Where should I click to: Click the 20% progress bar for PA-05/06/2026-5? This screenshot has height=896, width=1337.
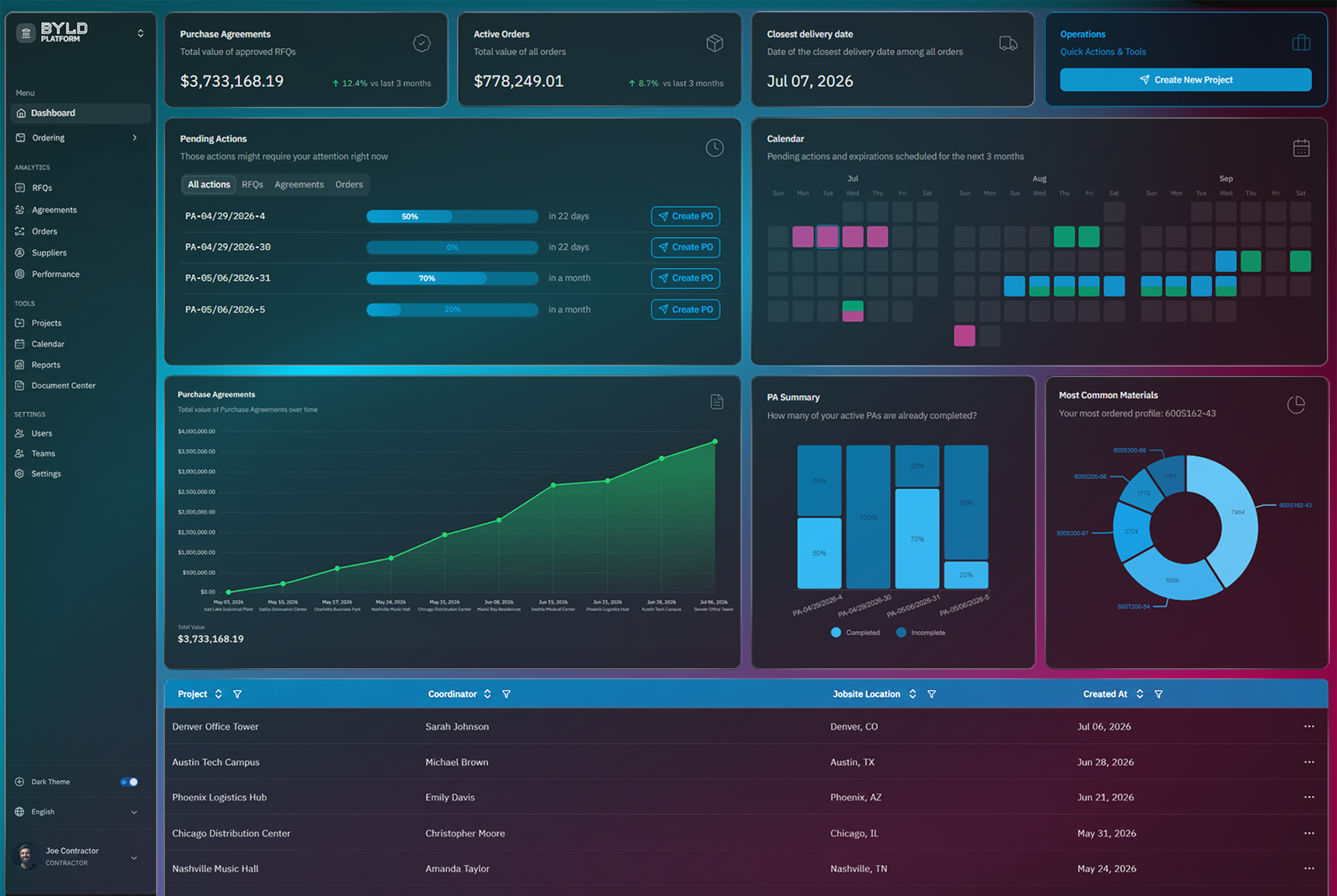(452, 310)
